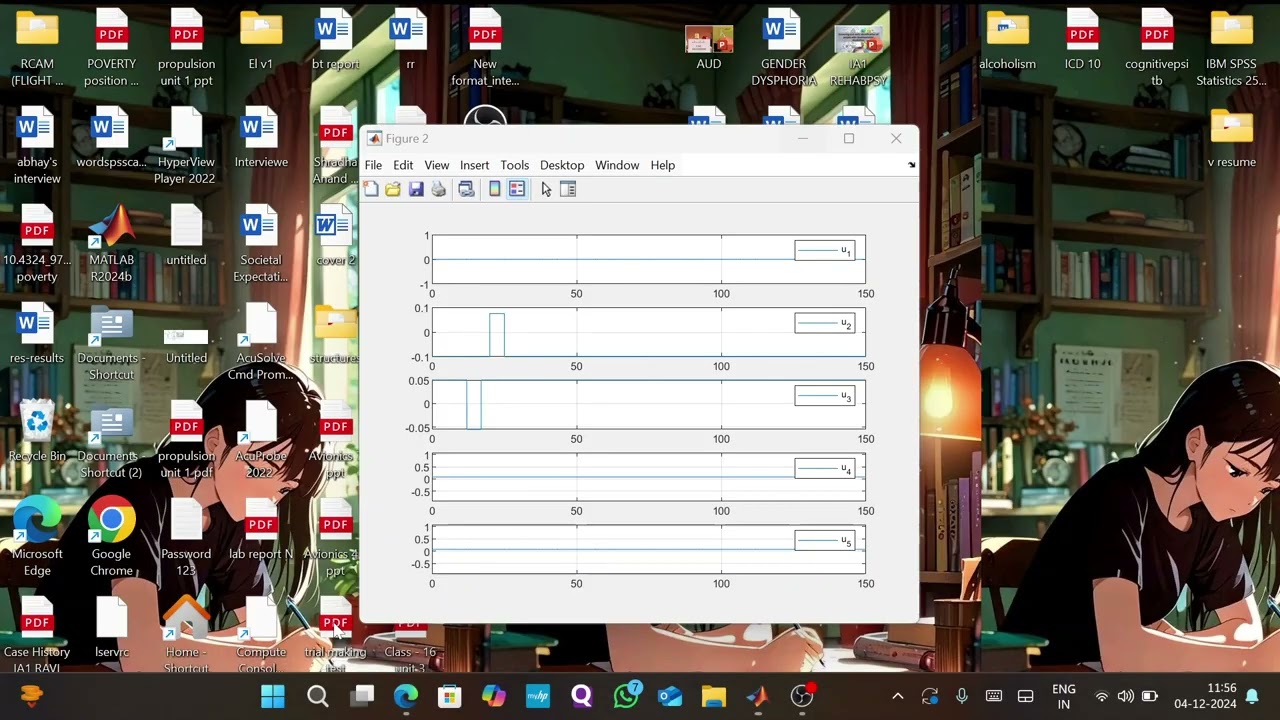Select the res-results Word document

click(37, 334)
